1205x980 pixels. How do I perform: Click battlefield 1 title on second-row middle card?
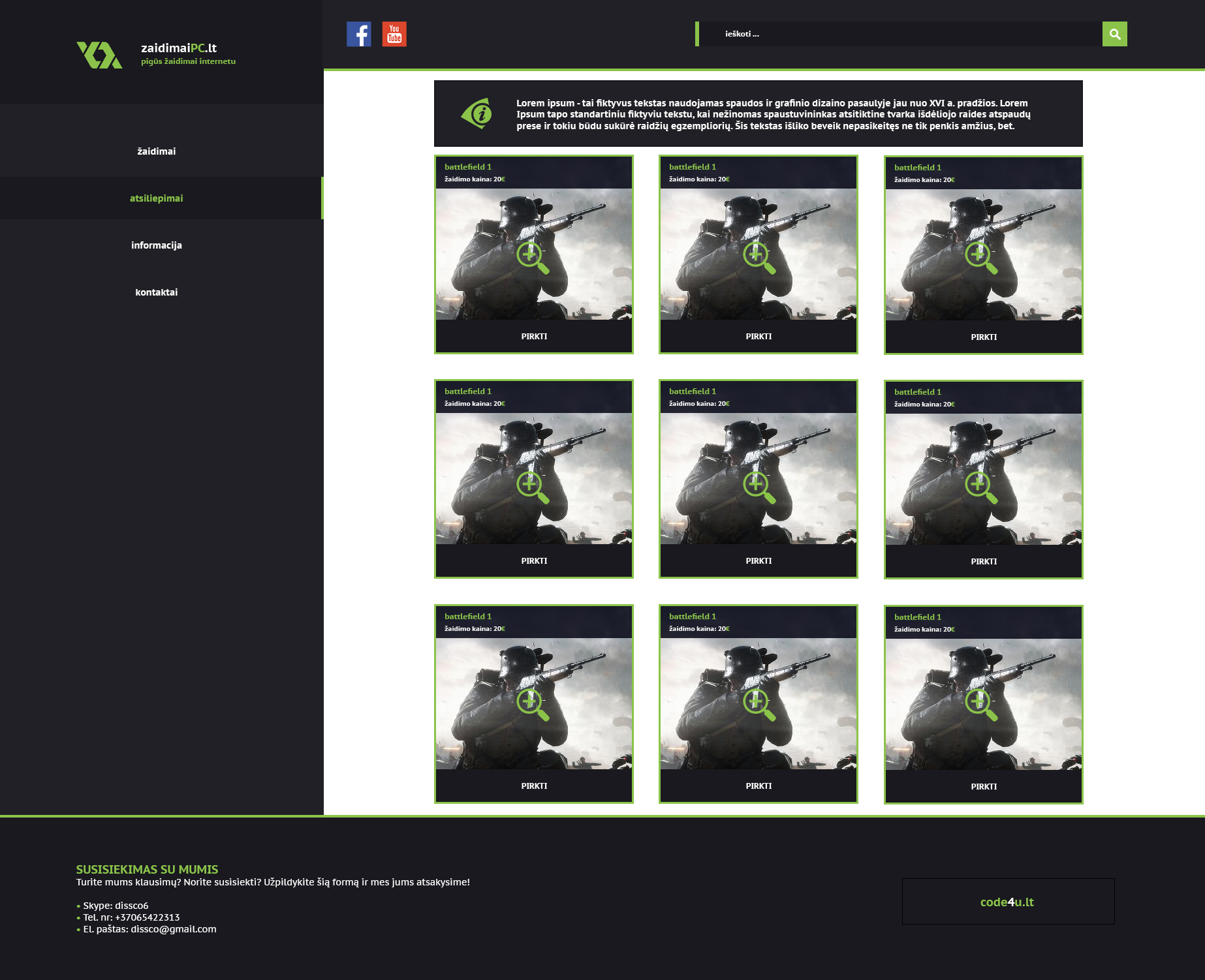coord(693,391)
